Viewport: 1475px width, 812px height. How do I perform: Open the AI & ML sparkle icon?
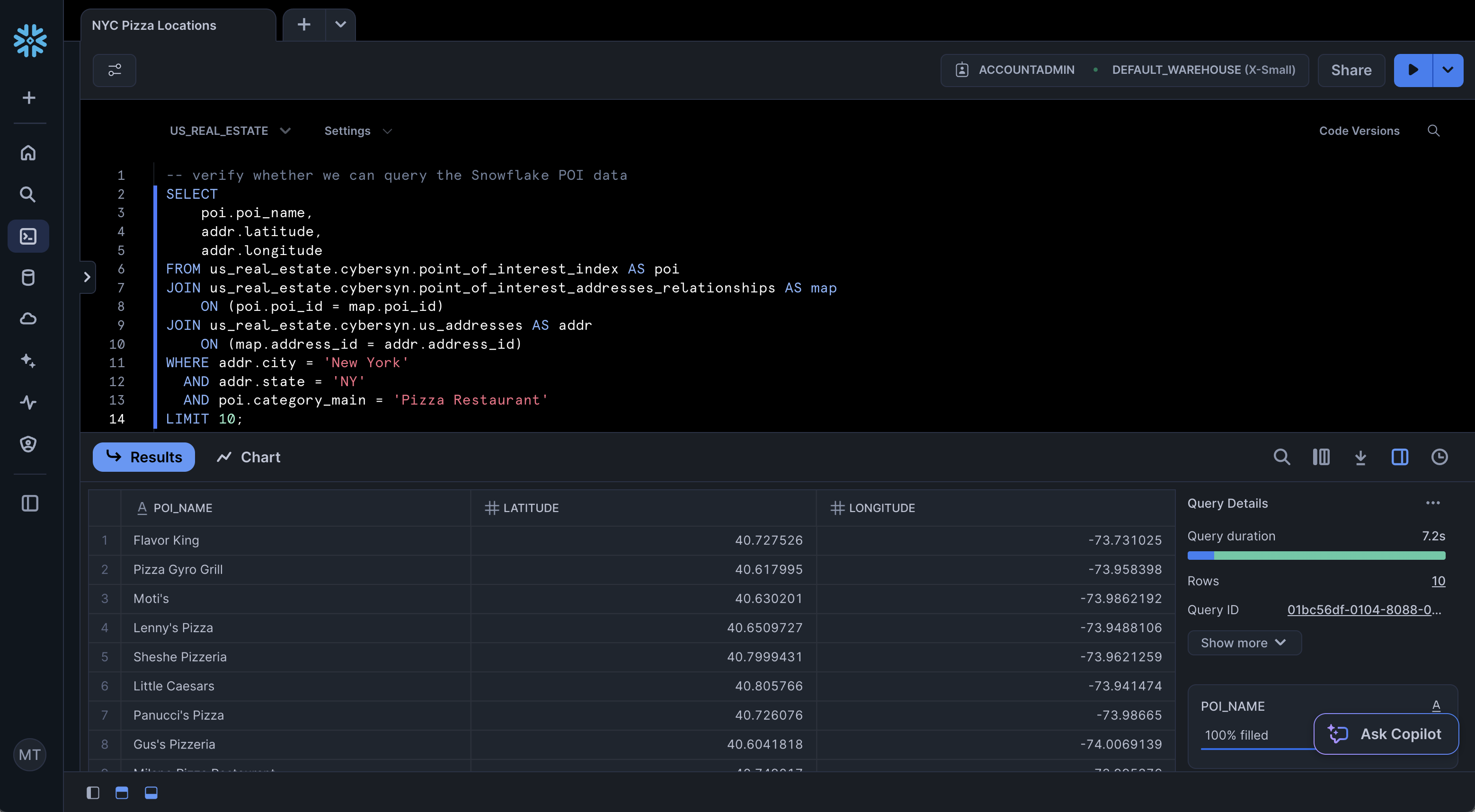pyautogui.click(x=28, y=361)
